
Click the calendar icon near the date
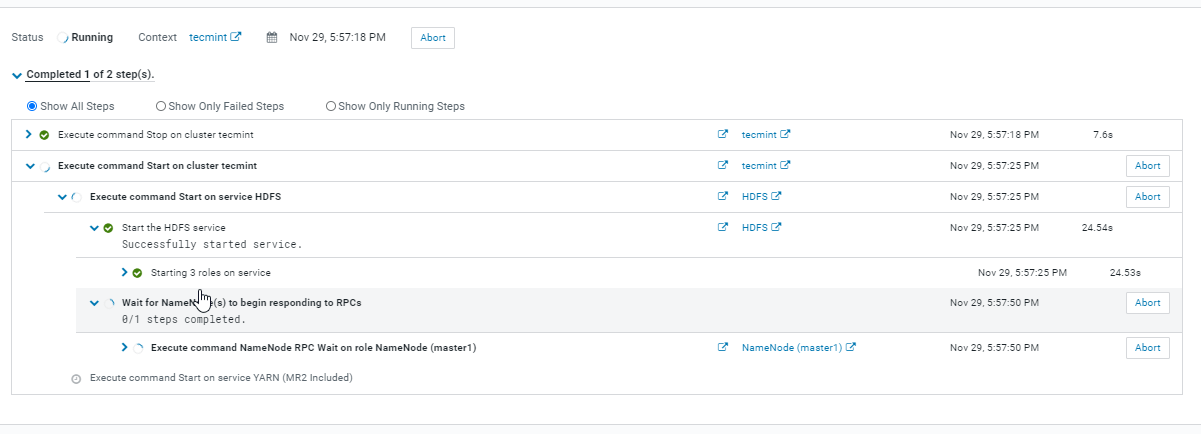(x=271, y=38)
